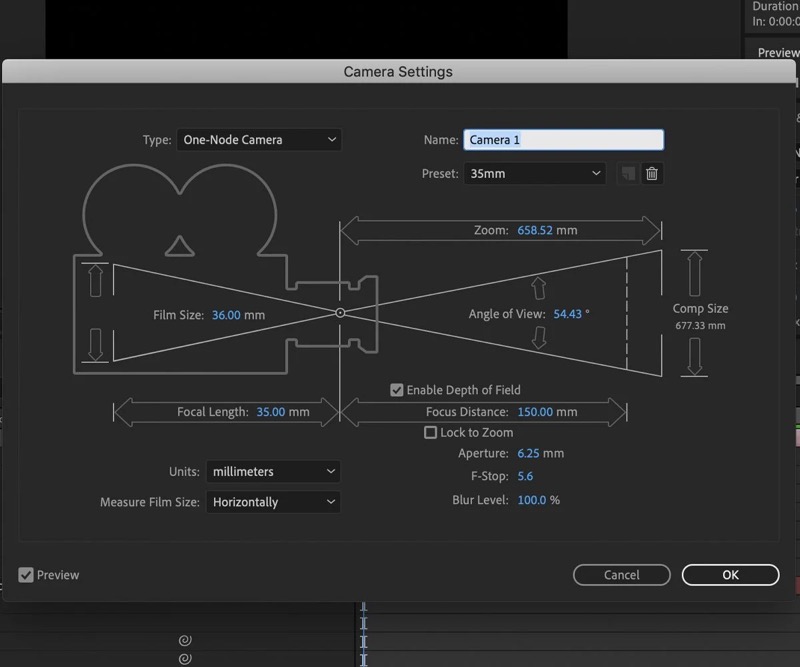Expand the Preset dropdown showing 35mm
Screen dimensions: 800x667
click(x=535, y=173)
